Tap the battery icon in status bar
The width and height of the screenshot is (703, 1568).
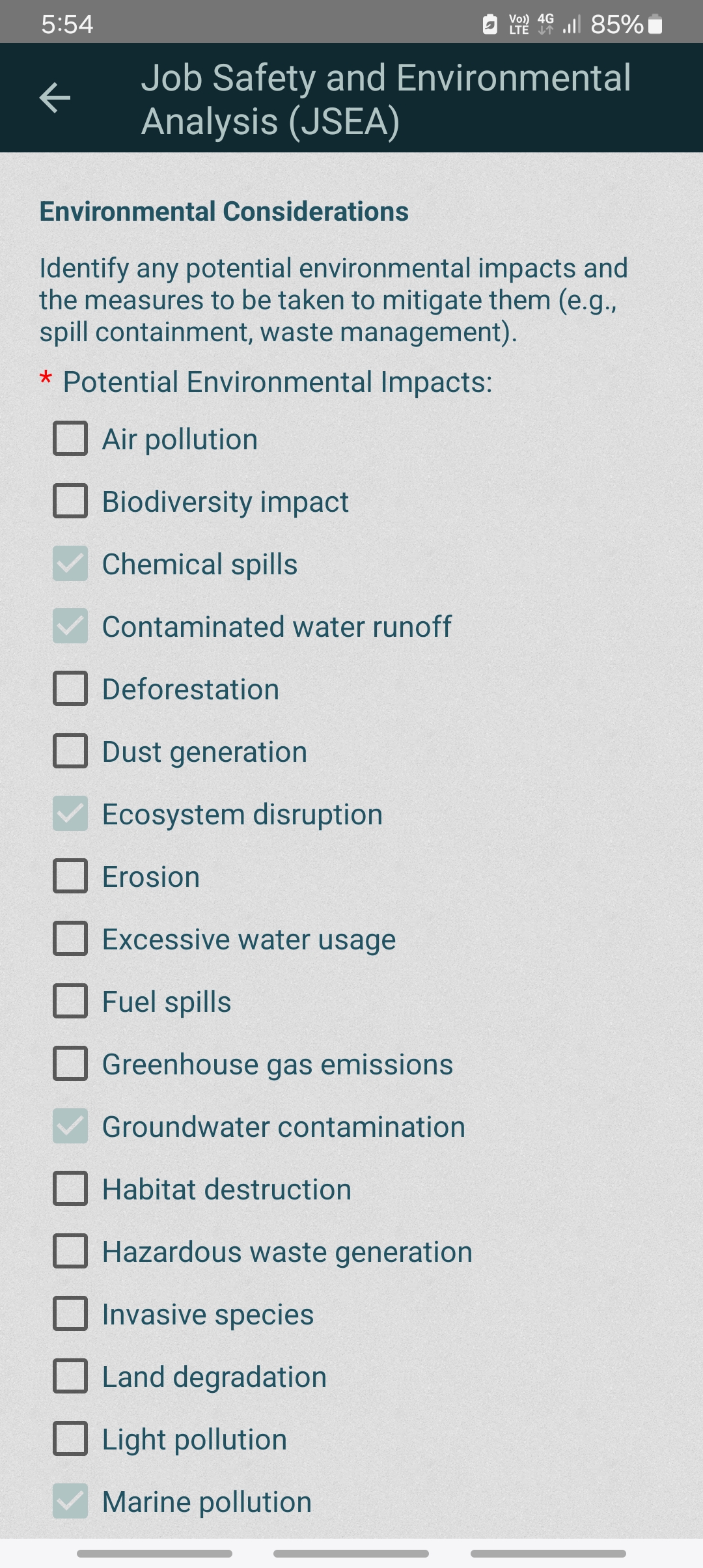[655, 25]
